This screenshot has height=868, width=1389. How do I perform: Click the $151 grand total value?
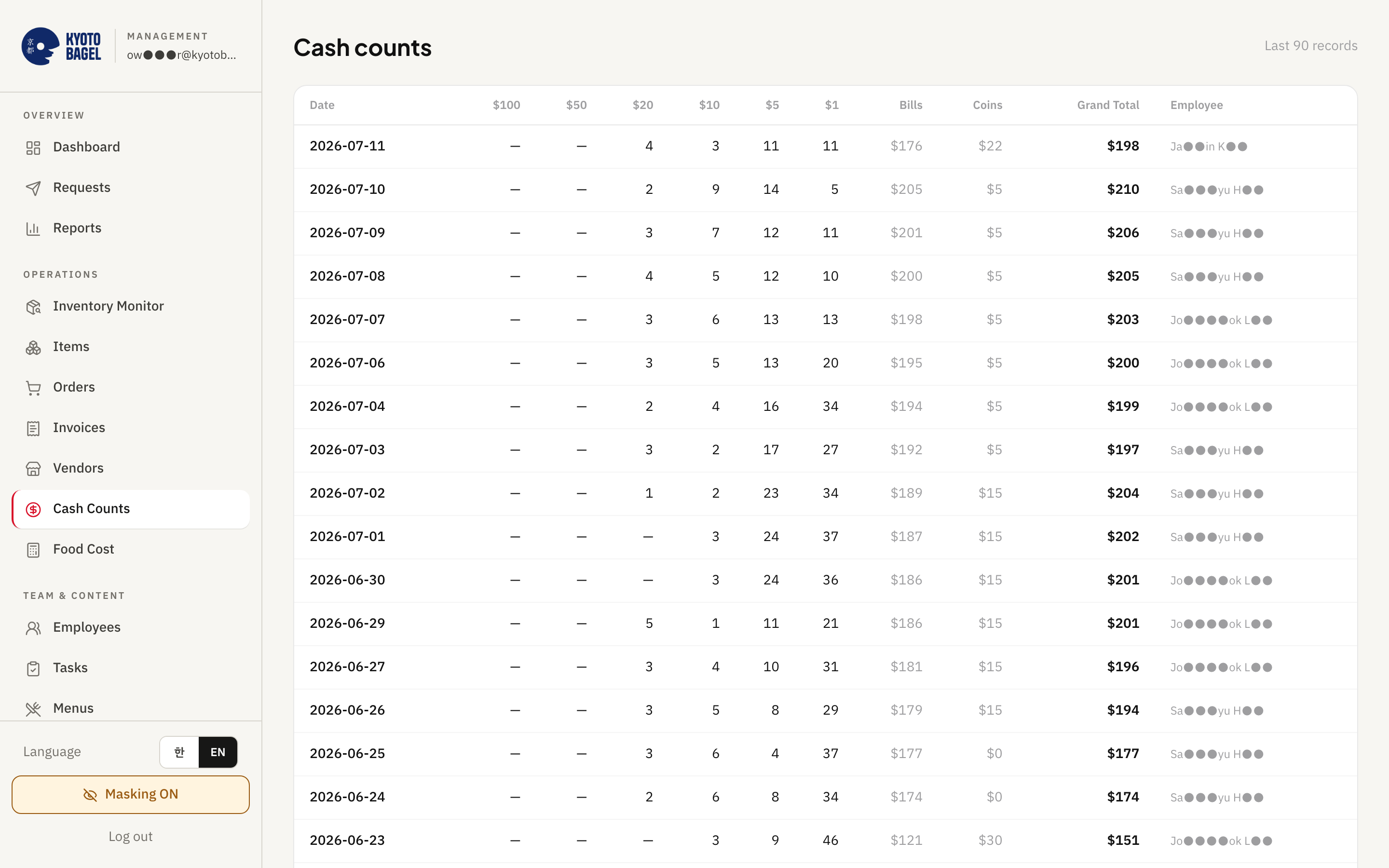coord(1123,841)
